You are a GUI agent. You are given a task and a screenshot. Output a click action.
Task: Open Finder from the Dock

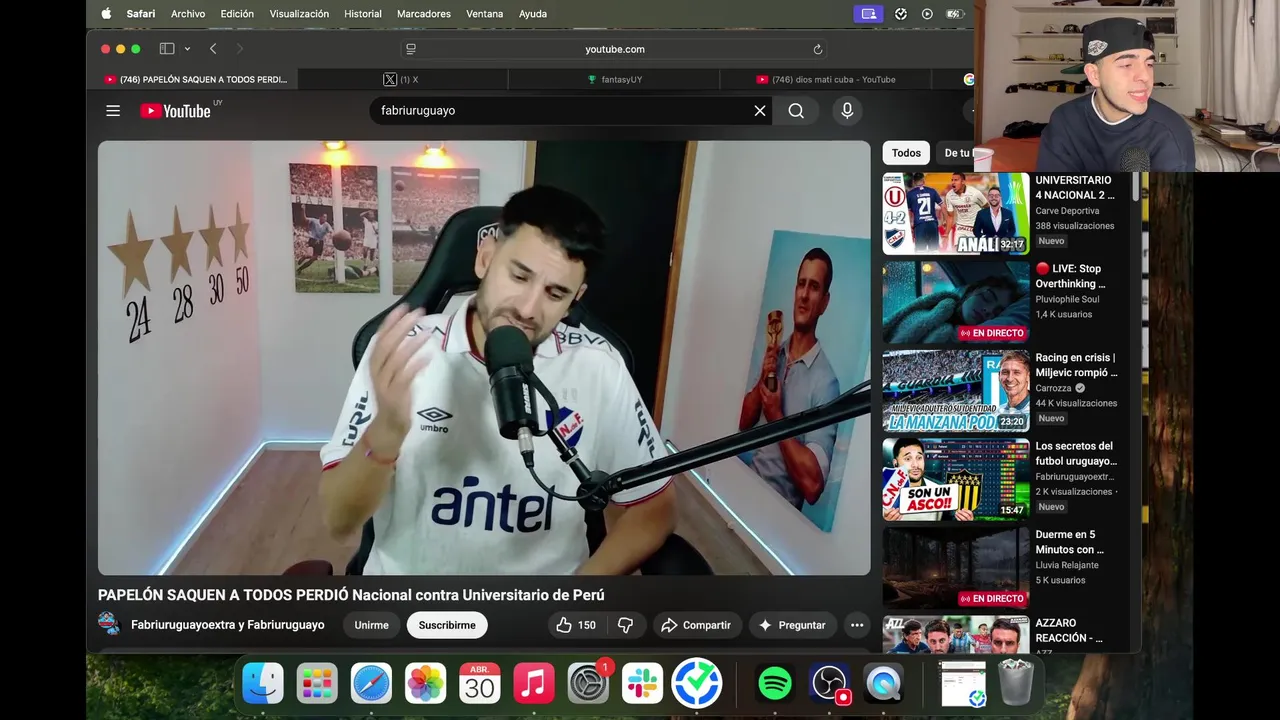tap(263, 684)
